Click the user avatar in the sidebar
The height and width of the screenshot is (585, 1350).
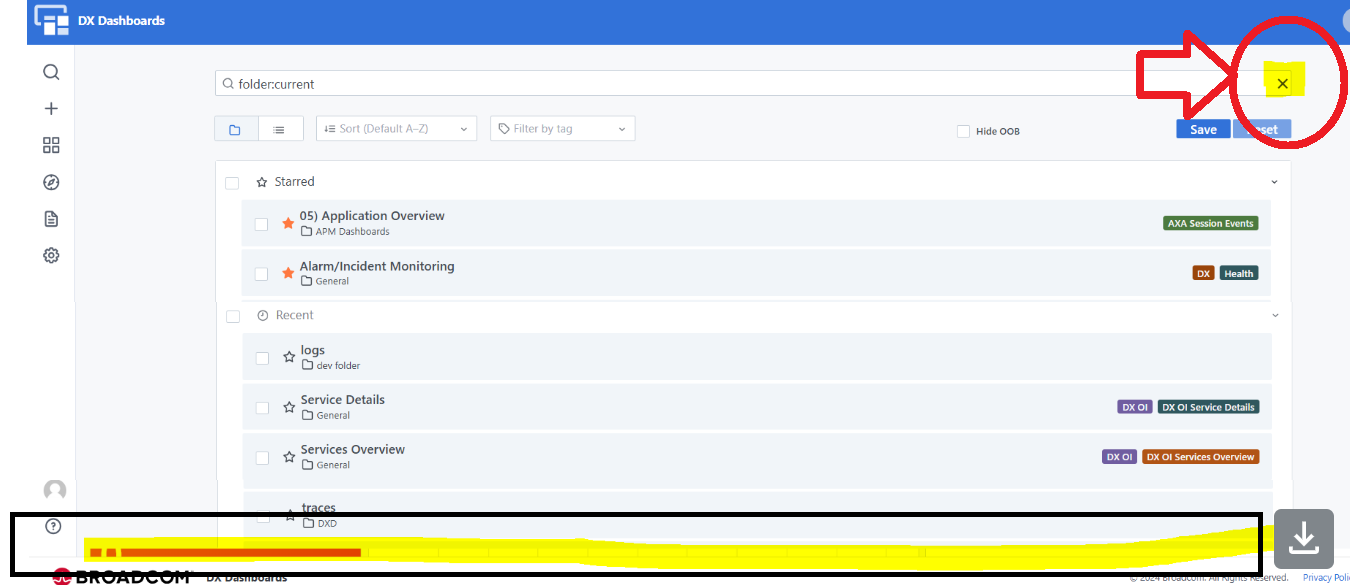(54, 491)
